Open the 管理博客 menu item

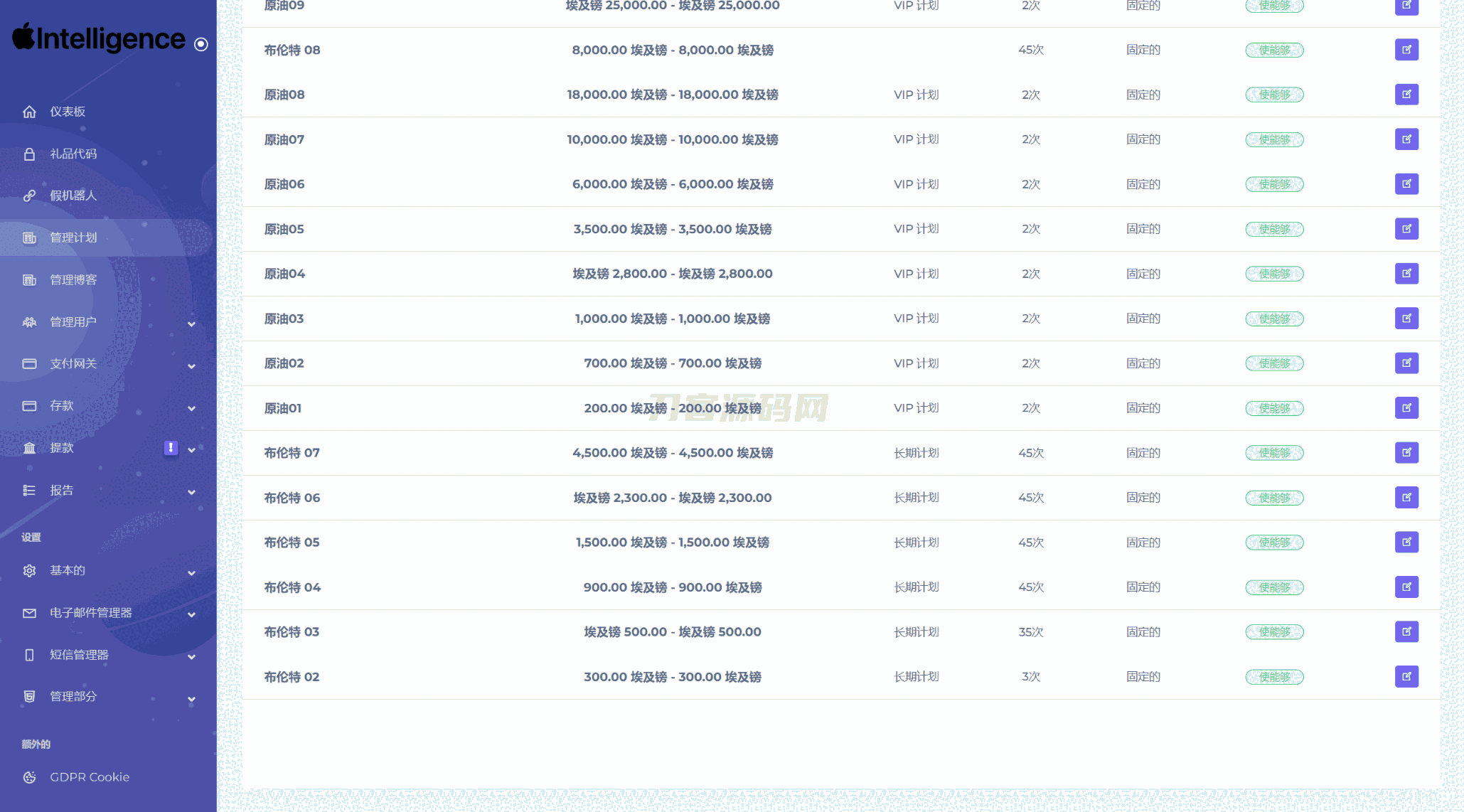click(x=73, y=279)
